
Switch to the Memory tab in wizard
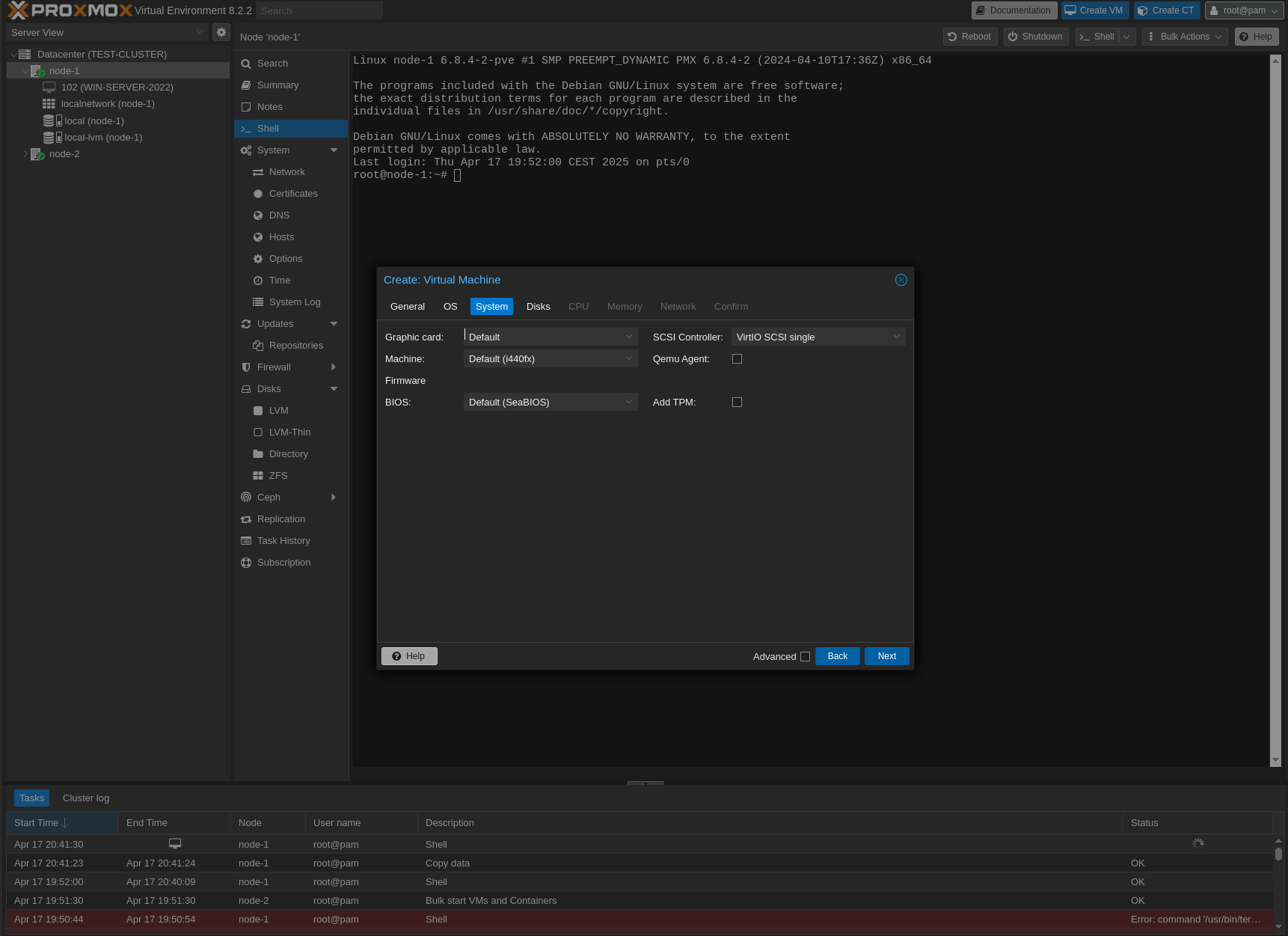tap(625, 306)
